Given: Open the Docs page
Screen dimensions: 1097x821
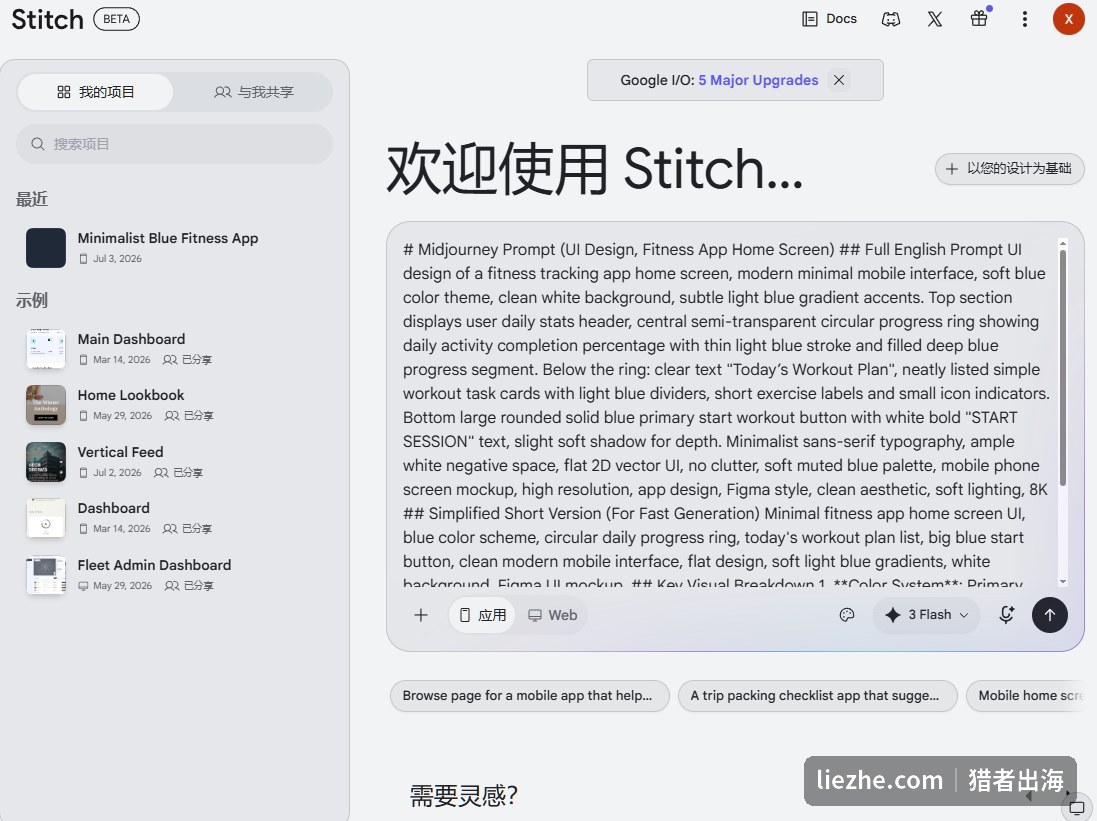Looking at the screenshot, I should 829,19.
